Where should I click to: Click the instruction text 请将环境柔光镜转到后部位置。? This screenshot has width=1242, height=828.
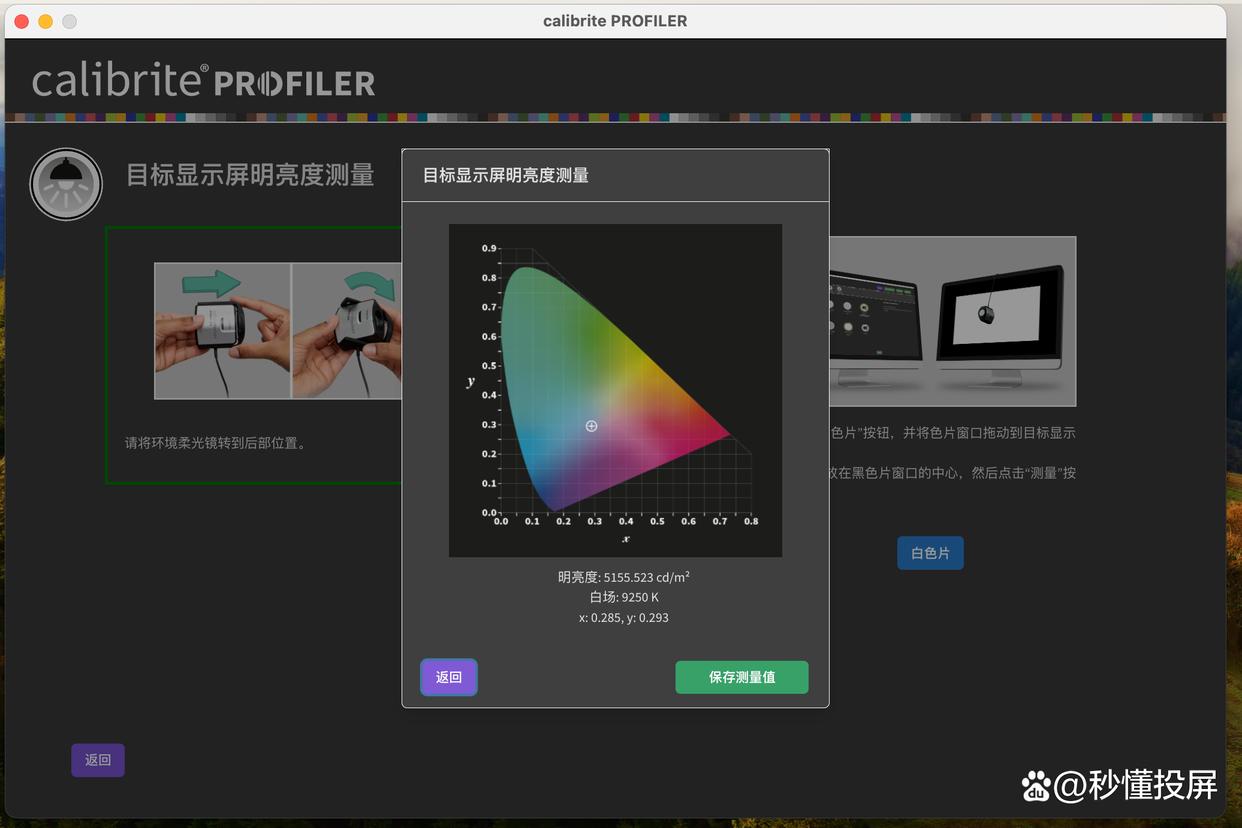point(216,442)
